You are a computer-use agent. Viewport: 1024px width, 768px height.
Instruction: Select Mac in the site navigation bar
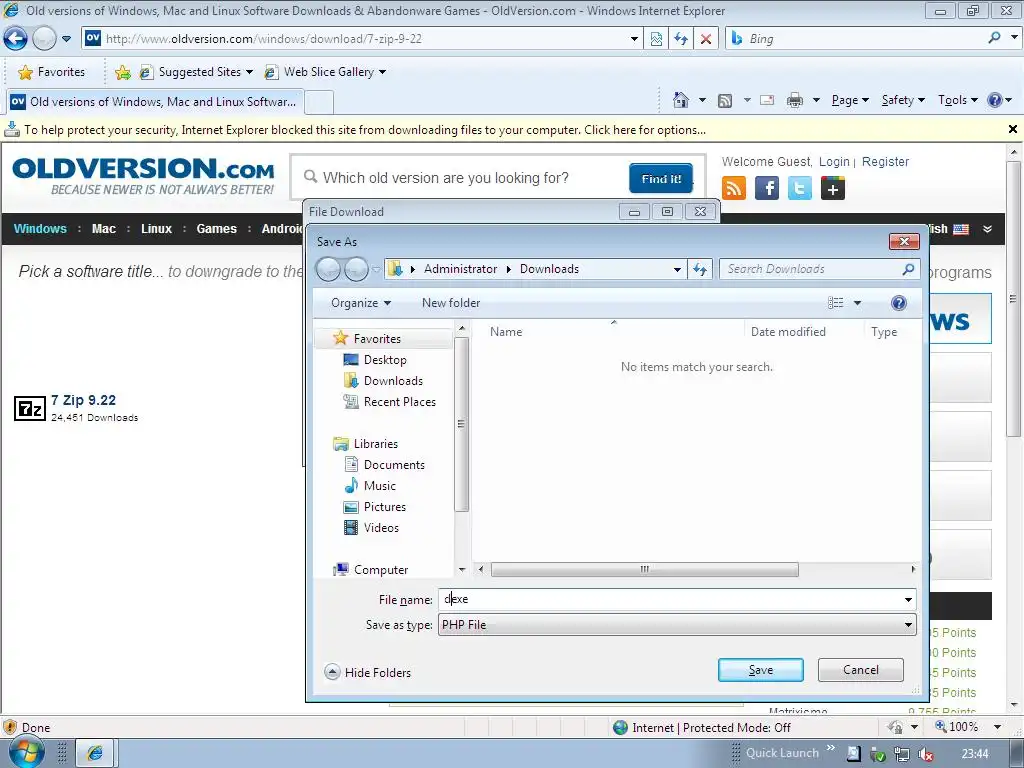pyautogui.click(x=104, y=229)
